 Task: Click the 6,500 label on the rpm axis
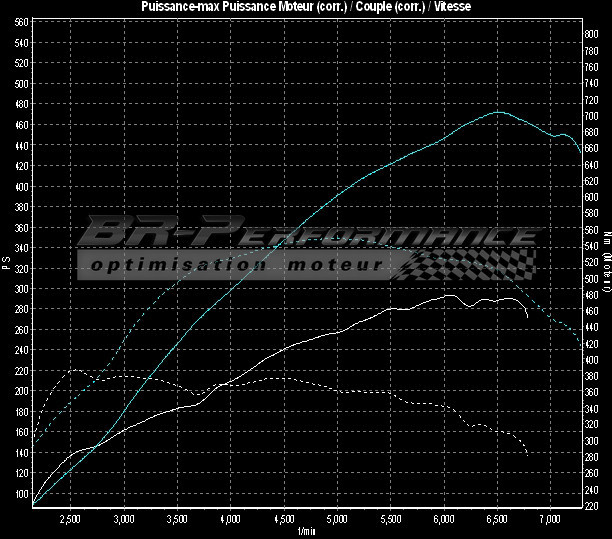tap(497, 521)
